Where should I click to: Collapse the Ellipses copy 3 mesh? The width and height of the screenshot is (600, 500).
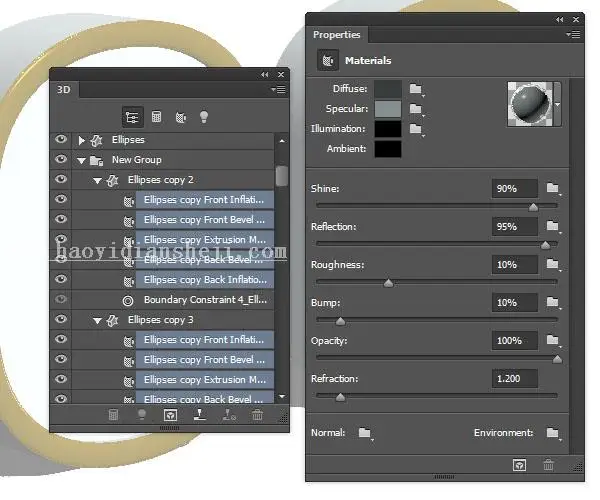point(97,321)
